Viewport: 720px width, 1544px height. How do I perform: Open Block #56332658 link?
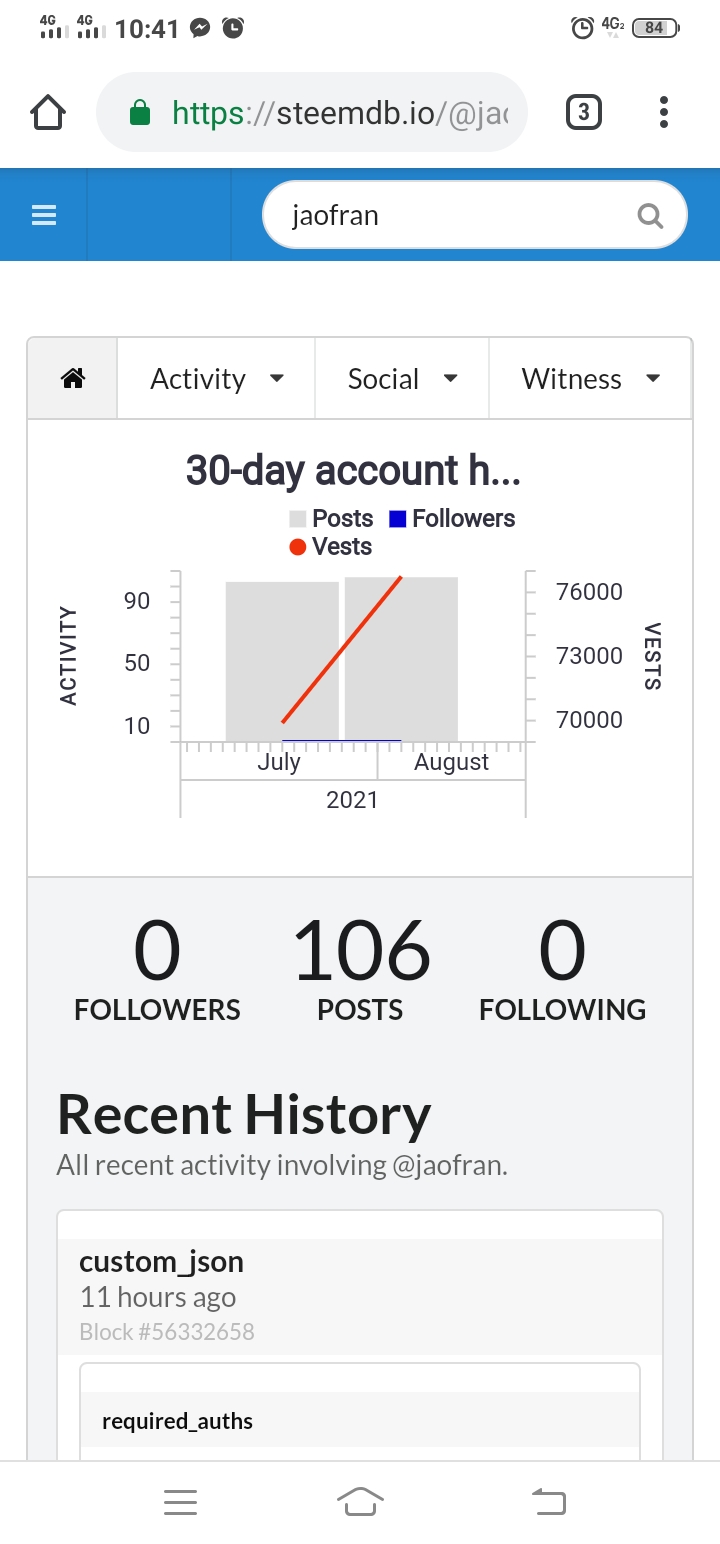click(167, 1332)
